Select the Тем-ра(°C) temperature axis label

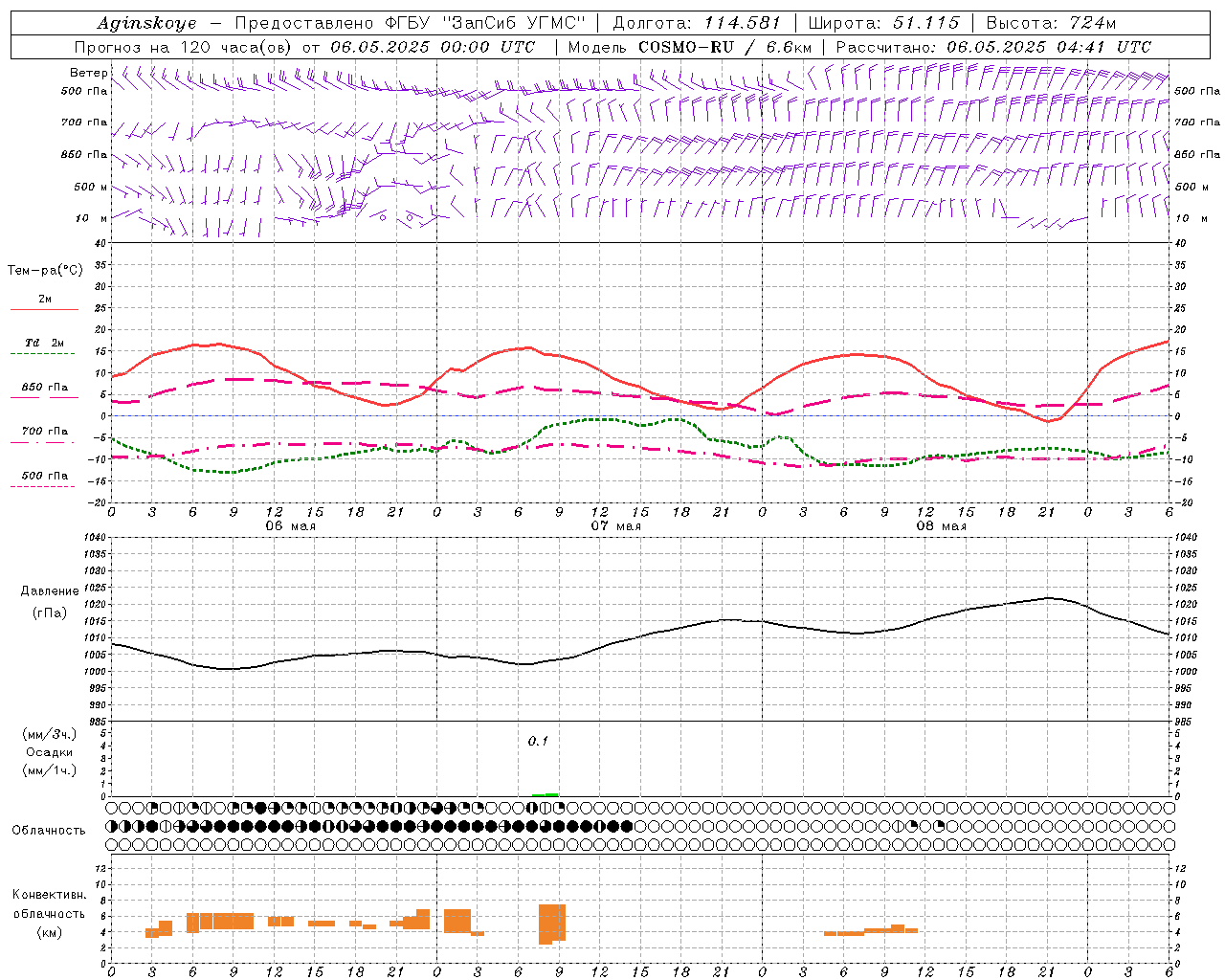45,271
